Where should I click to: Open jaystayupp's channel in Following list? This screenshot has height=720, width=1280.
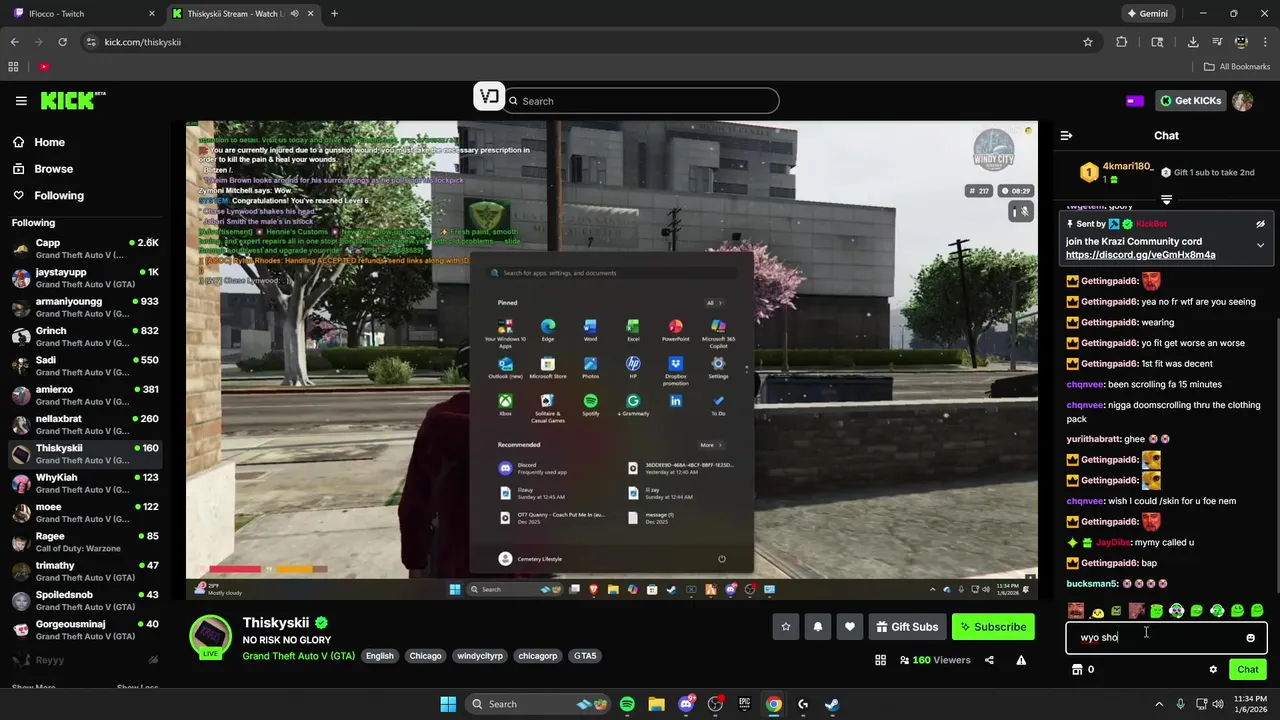[x=85, y=278]
